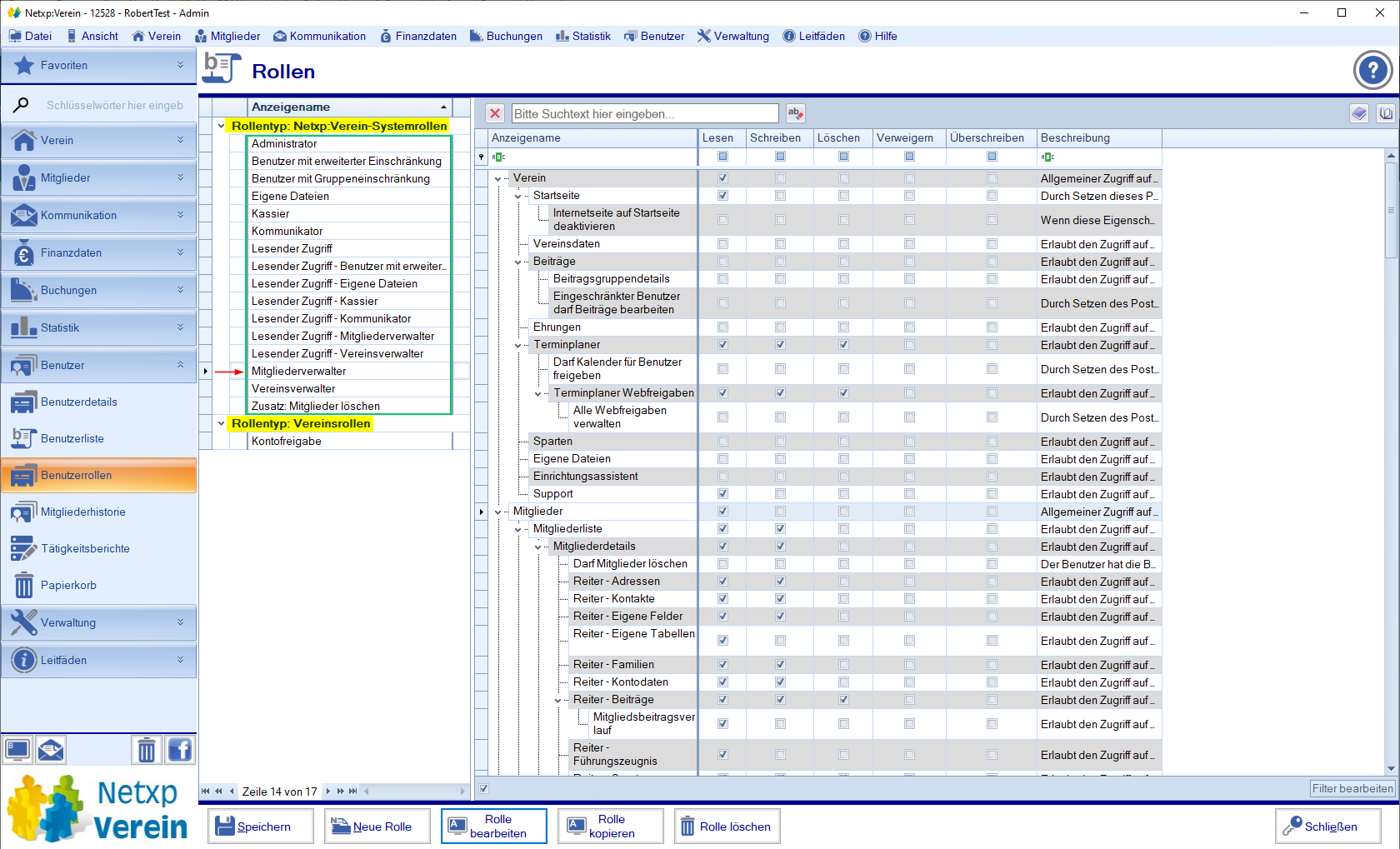This screenshot has height=849, width=1400.
Task: Select Benutzerrollen sidebar entry
Action: tap(98, 475)
